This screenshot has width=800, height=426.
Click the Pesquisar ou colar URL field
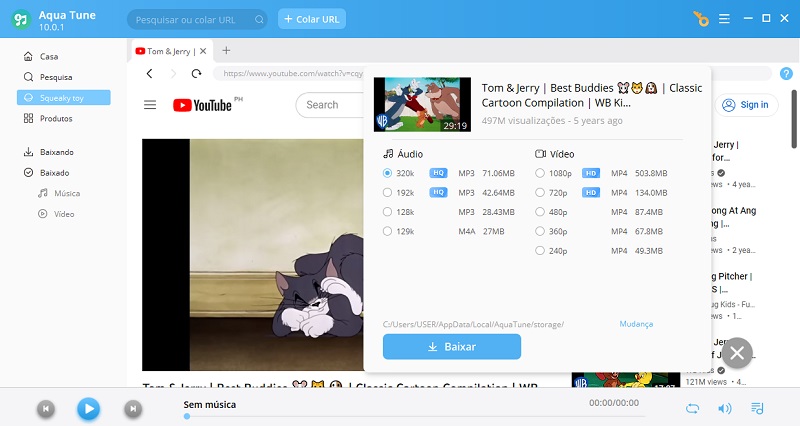pyautogui.click(x=197, y=19)
